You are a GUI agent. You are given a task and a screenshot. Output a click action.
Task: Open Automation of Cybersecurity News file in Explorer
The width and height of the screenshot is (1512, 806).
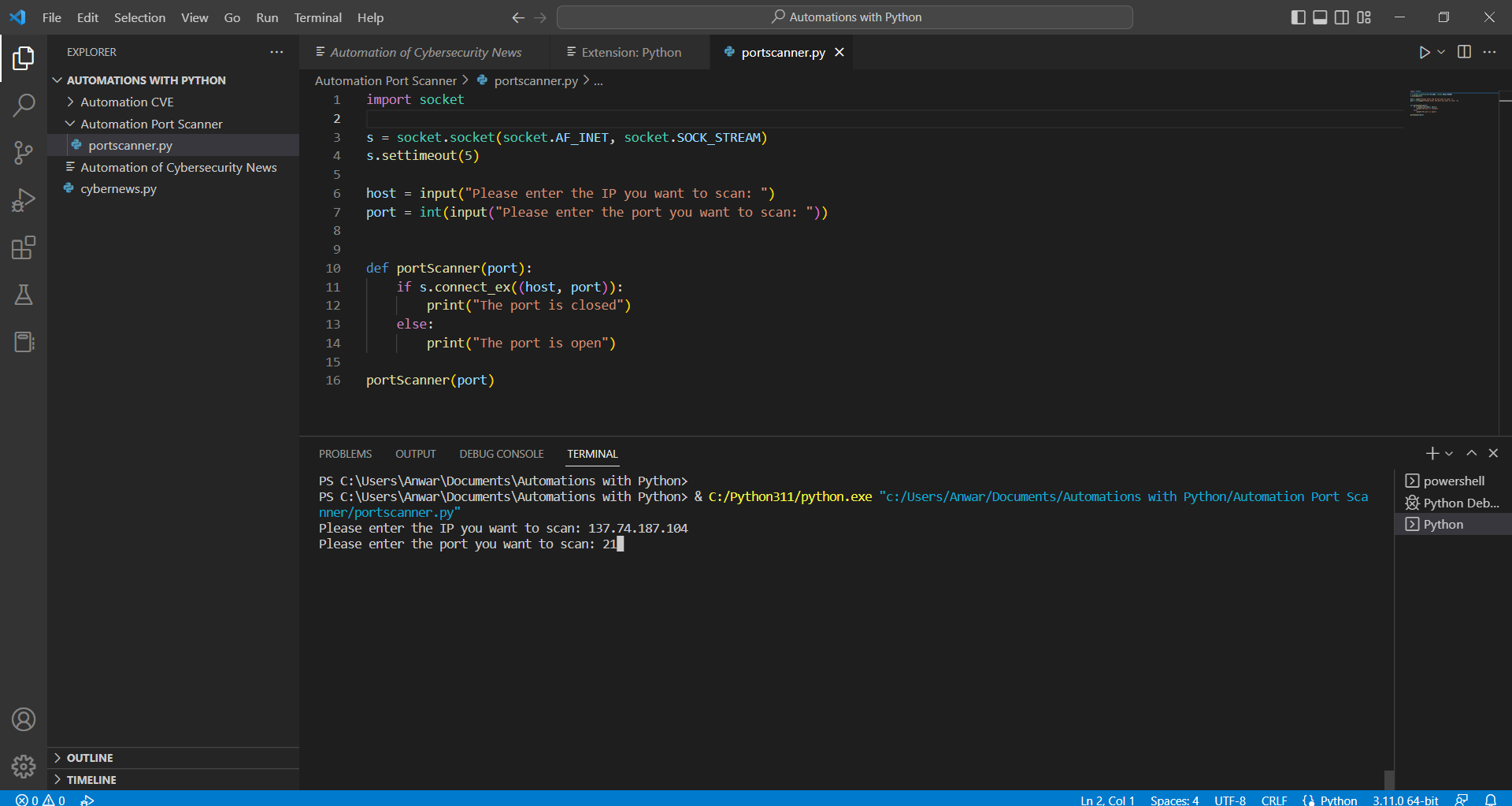173,167
